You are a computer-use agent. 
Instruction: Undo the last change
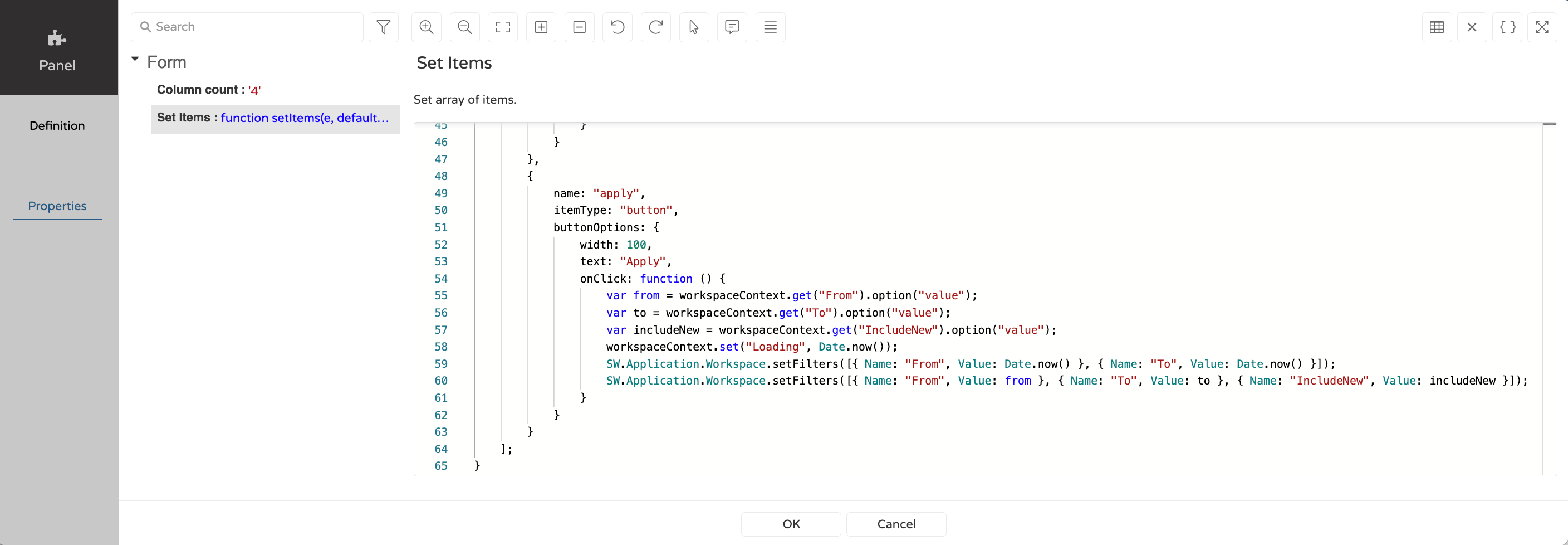[617, 27]
